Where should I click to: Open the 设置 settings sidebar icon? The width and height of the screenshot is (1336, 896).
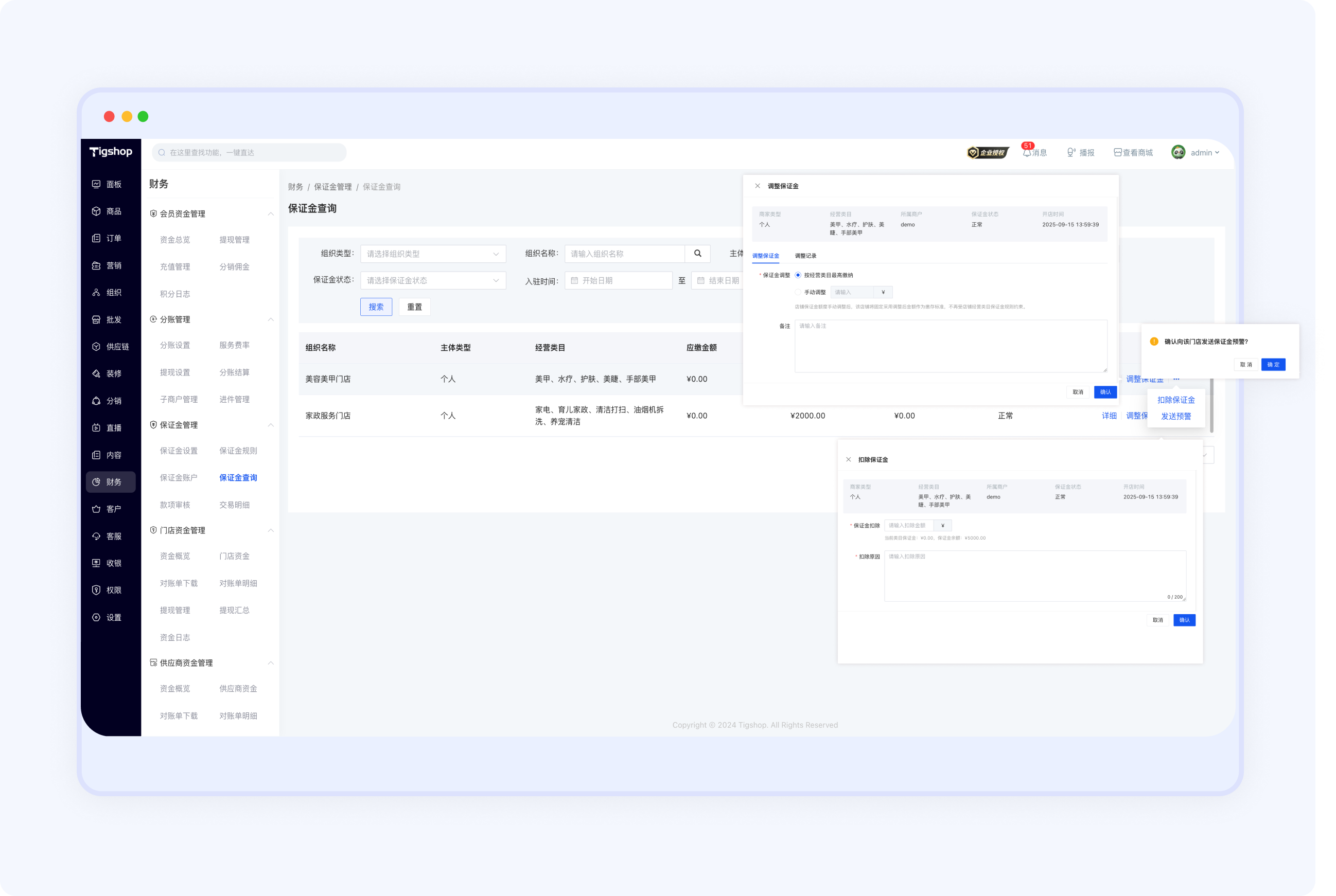pos(96,617)
